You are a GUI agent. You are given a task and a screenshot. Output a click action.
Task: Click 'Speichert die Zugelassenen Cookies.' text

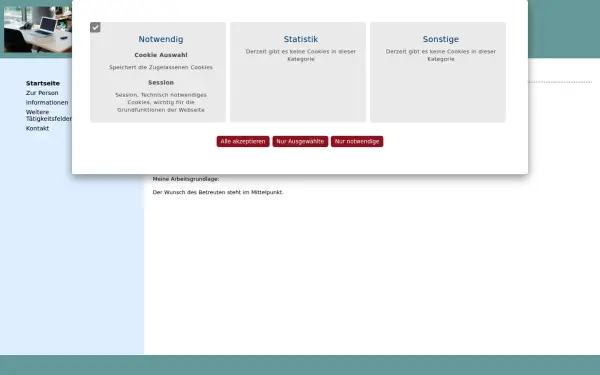pyautogui.click(x=161, y=67)
